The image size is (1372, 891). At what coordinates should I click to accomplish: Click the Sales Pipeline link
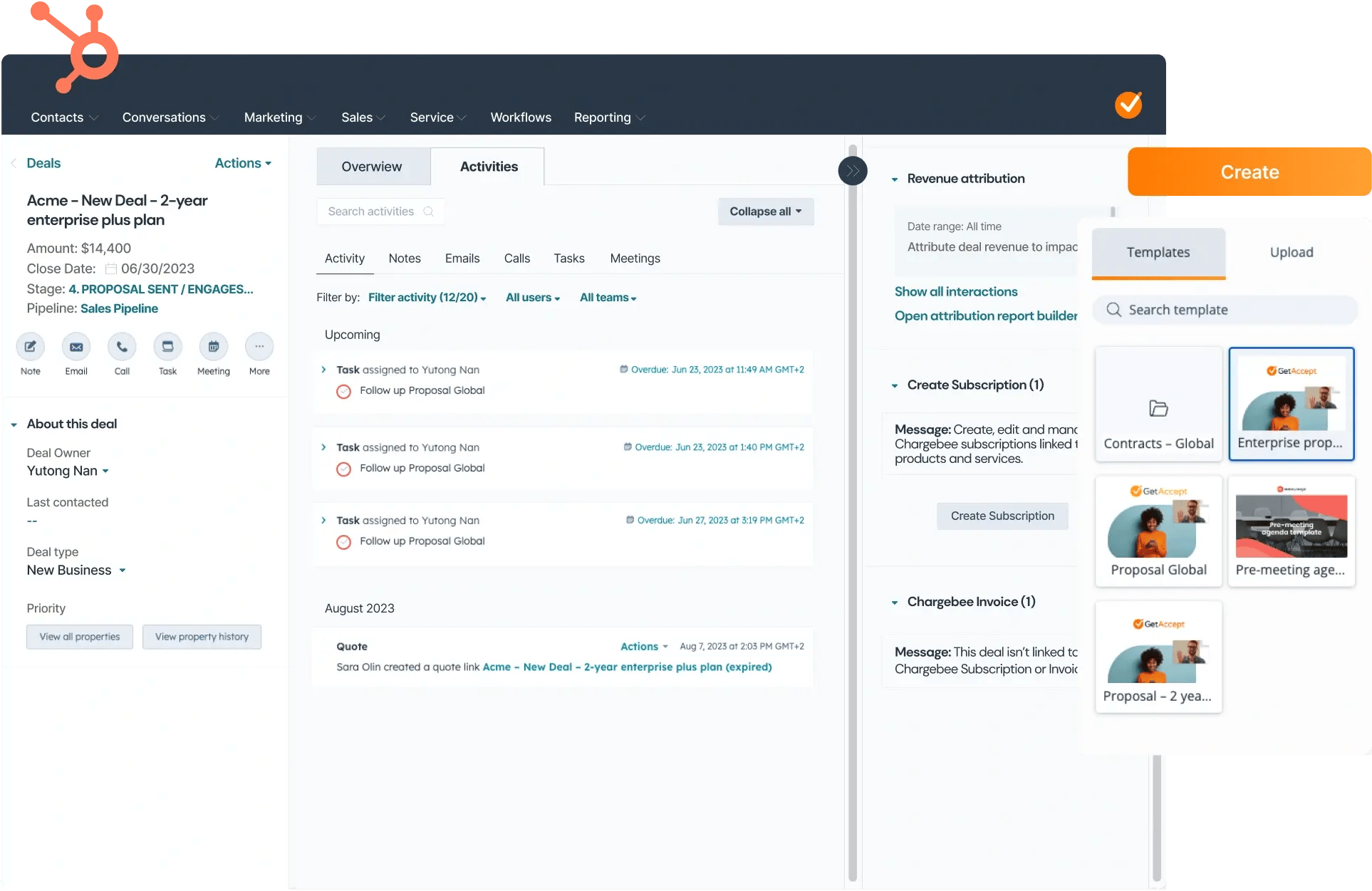tap(119, 308)
